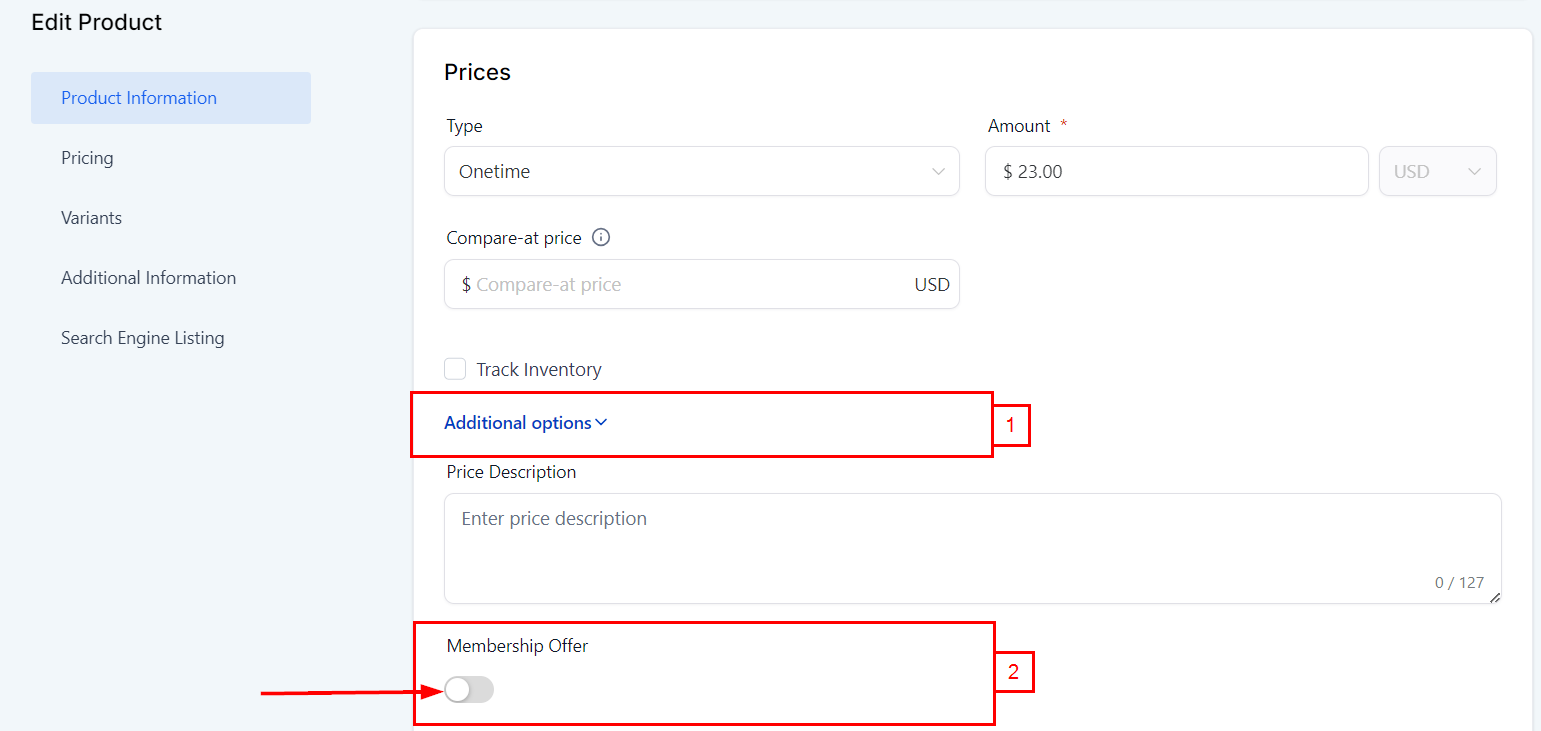
Task: Click the chevron beside Additional options
Action: 601,422
